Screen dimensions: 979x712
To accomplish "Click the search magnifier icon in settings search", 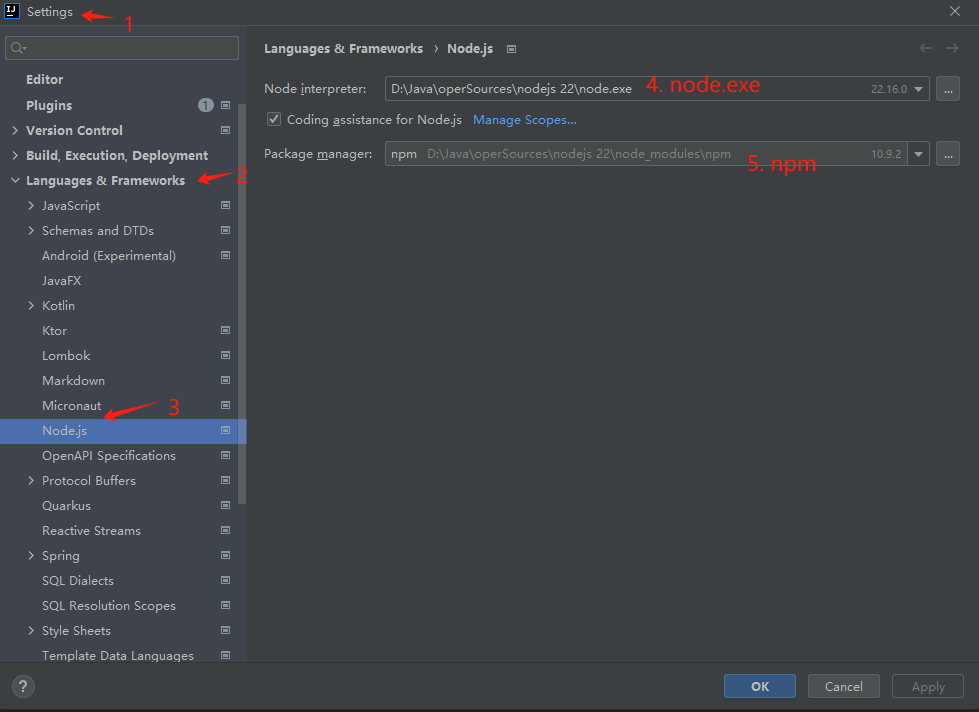I will click(x=18, y=48).
